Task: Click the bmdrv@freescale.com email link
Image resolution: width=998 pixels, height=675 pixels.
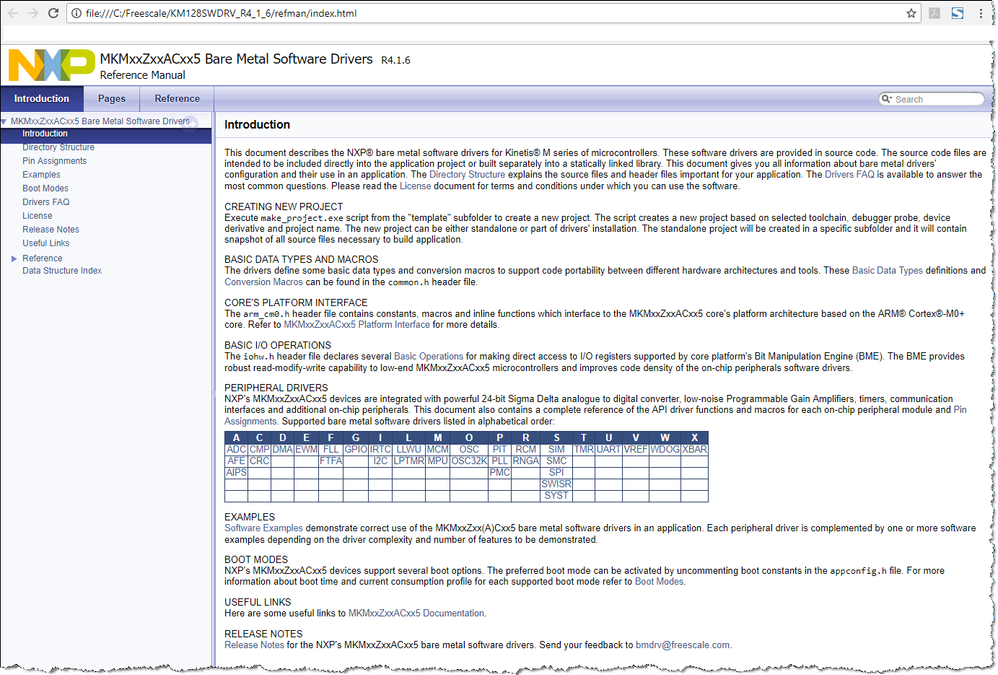Action: 683,646
